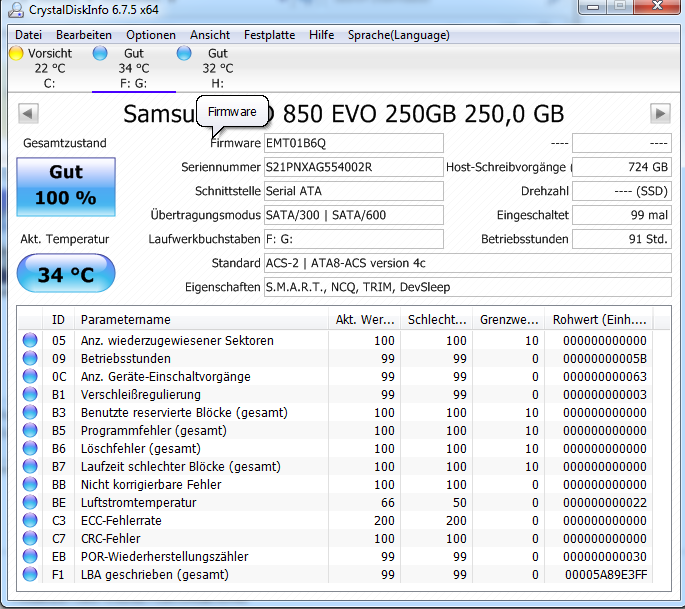685x609 pixels.
Task: Click status dot for attribute 05
Action: [x=30, y=340]
